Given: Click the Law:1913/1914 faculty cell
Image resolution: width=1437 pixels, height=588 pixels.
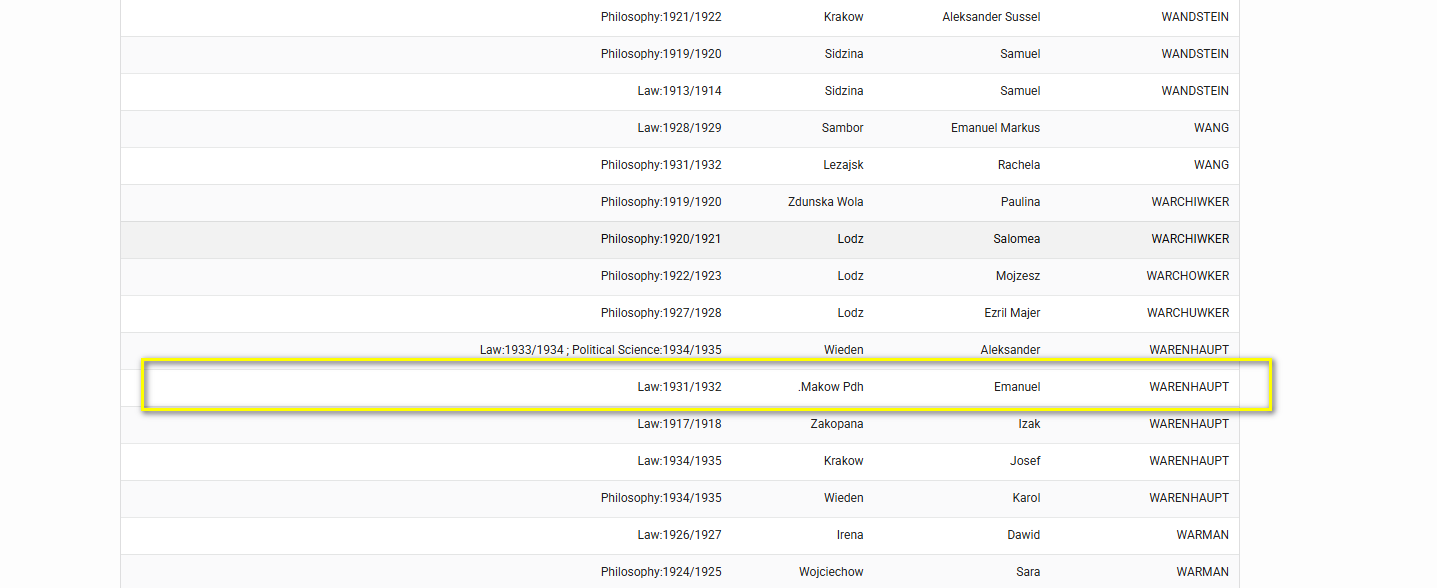Looking at the screenshot, I should (x=679, y=91).
